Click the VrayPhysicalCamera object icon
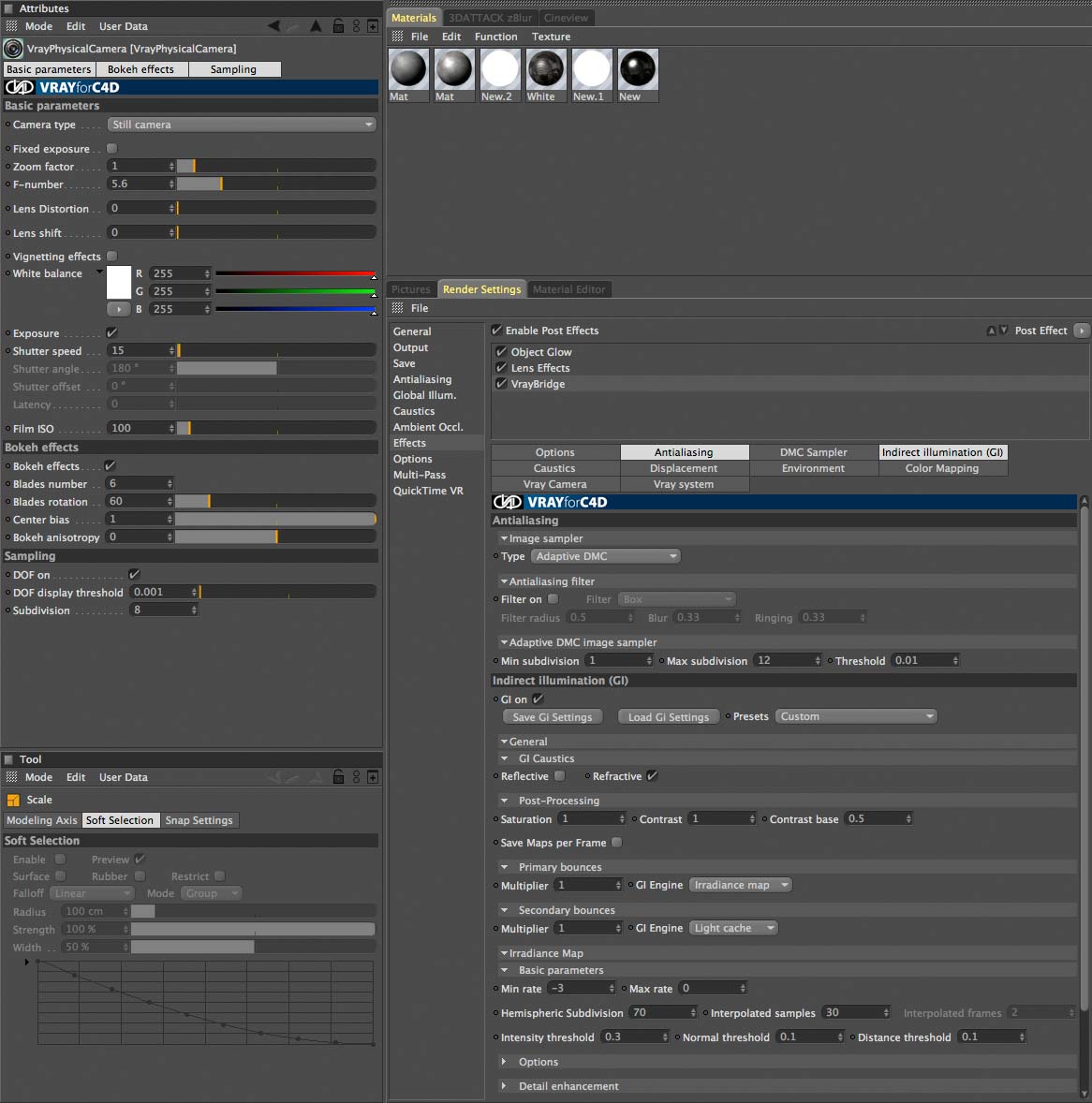Screen dimensions: 1092x1103 pos(13,49)
